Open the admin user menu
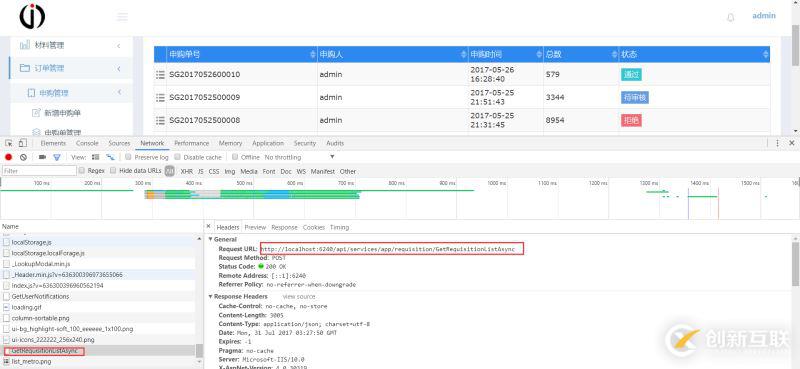The image size is (800, 369). [764, 15]
